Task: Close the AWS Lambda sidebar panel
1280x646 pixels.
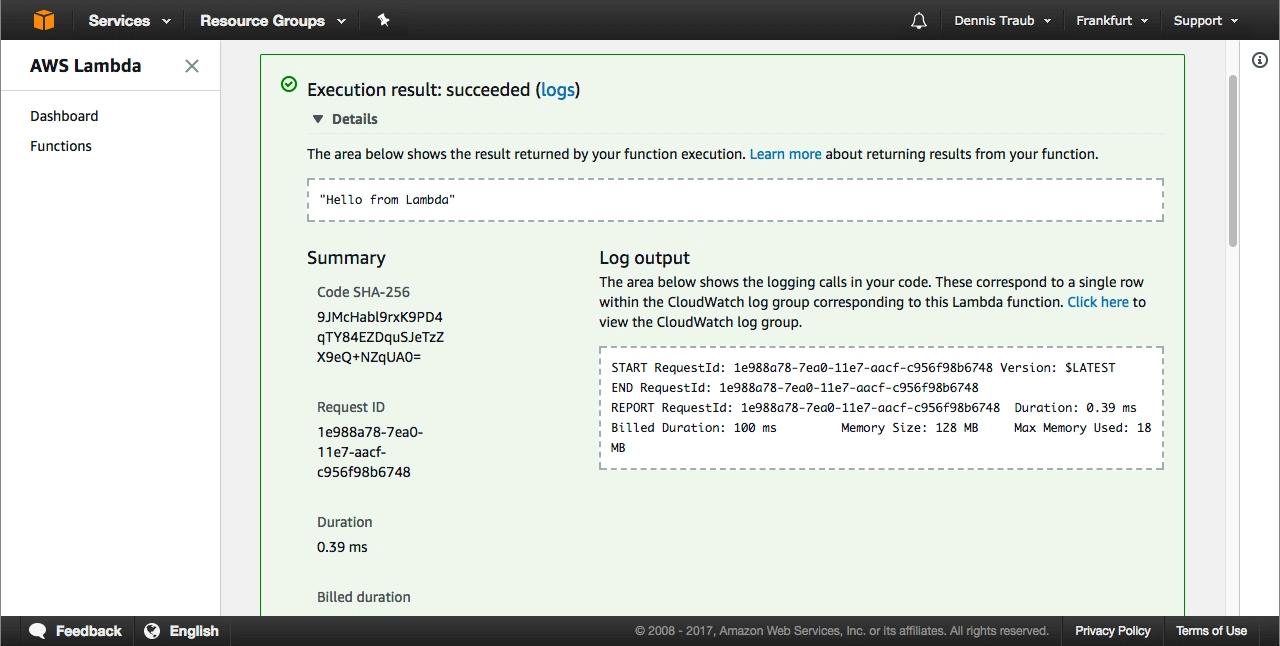Action: click(x=192, y=66)
